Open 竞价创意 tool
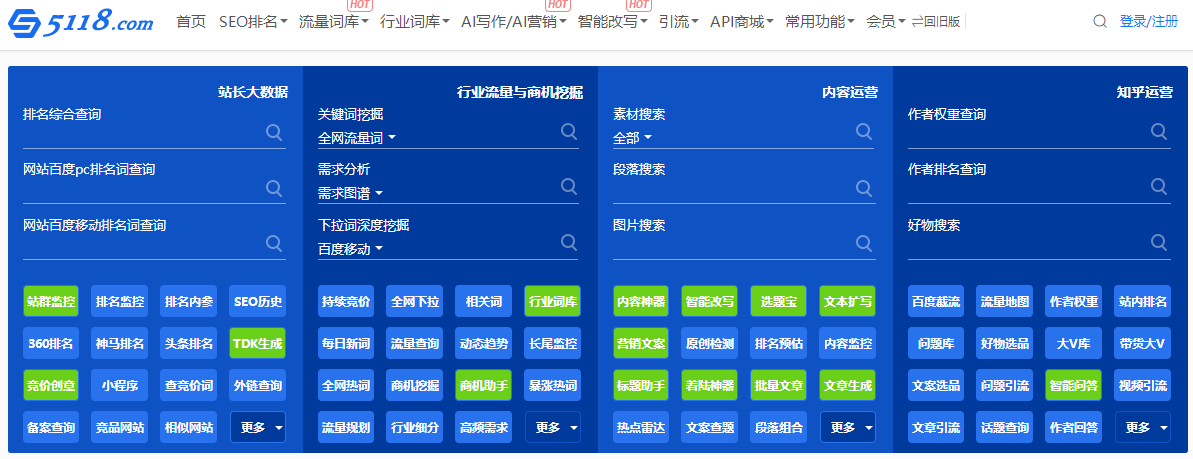1193x459 pixels. click(x=51, y=385)
